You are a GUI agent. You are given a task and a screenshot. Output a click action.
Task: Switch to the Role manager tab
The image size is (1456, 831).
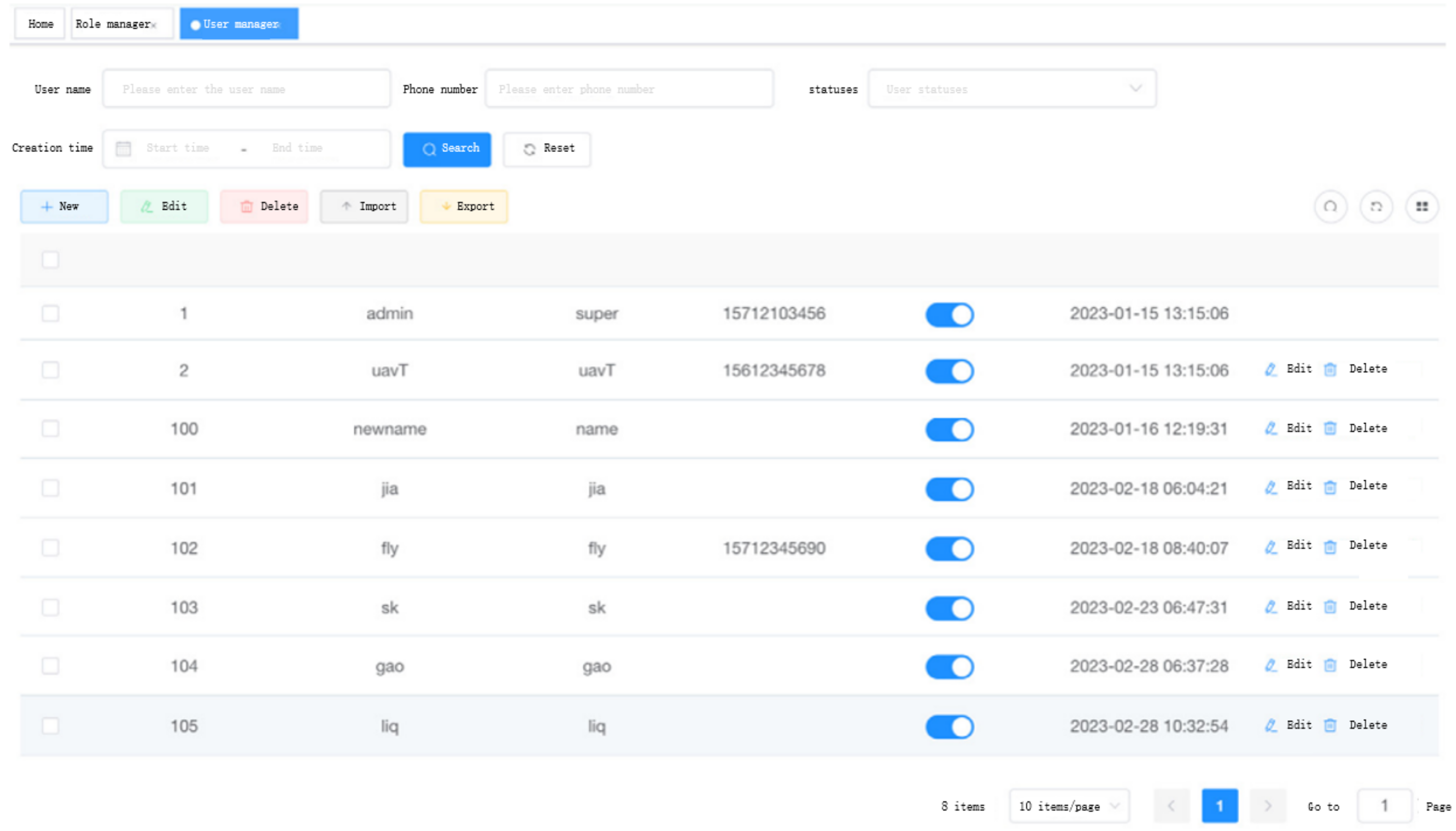click(x=113, y=24)
